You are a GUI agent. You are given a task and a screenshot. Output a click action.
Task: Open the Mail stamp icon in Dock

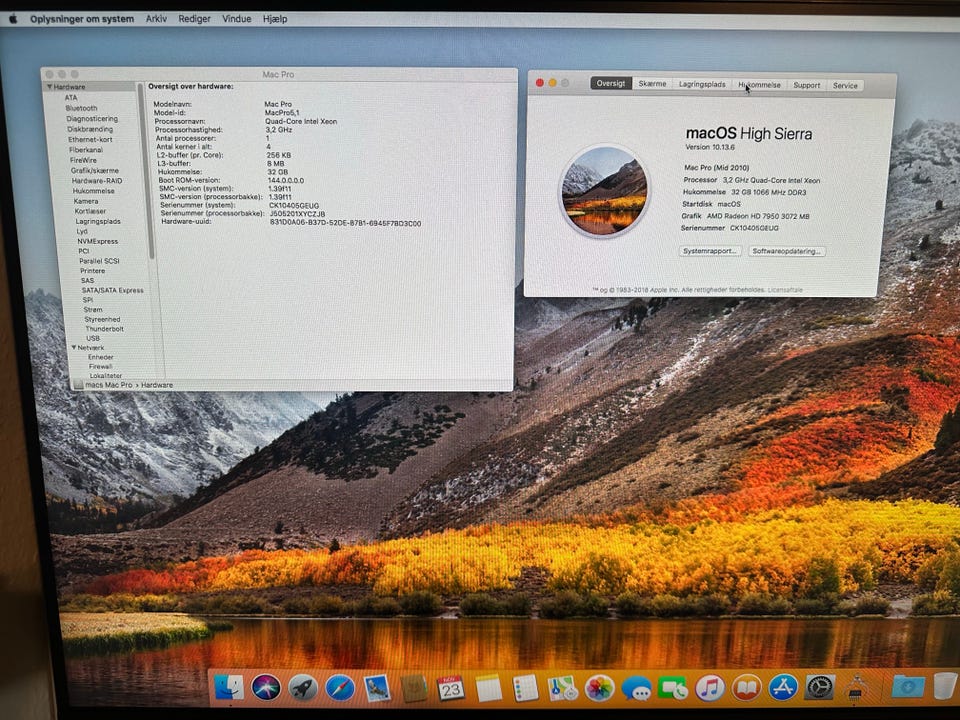pos(377,689)
